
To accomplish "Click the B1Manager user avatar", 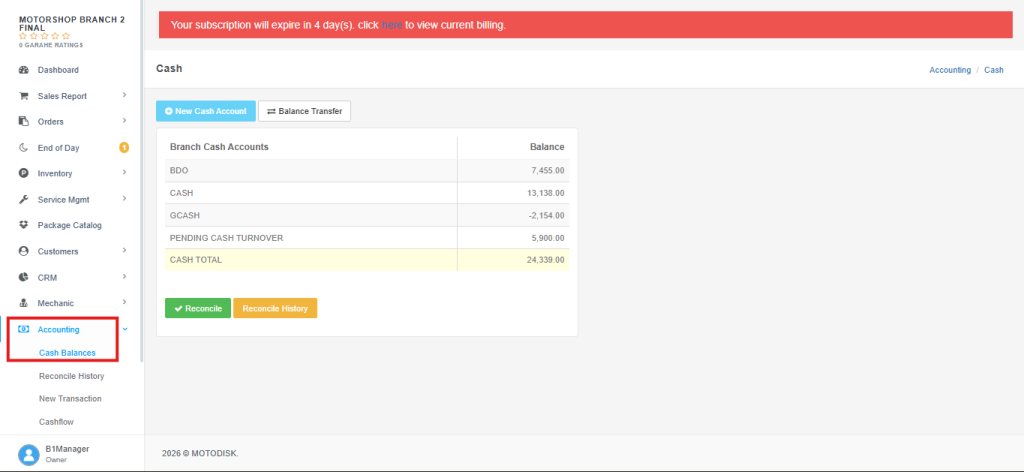I will point(29,454).
